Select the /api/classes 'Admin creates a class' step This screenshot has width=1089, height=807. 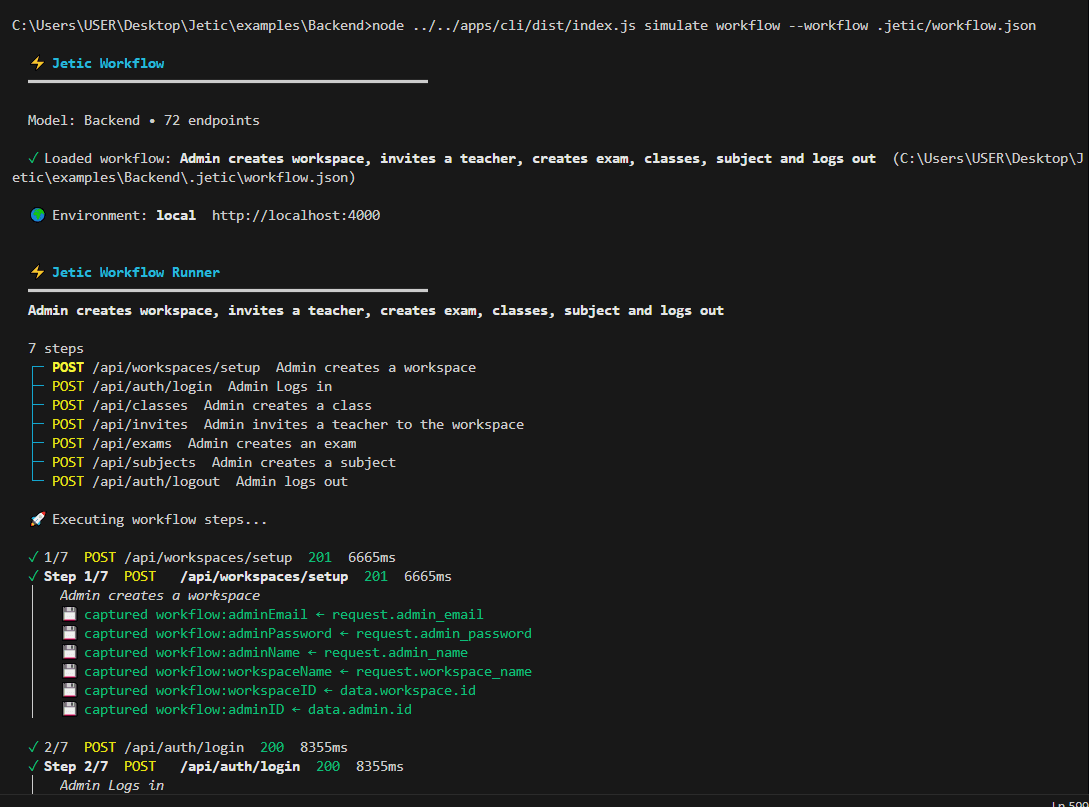coord(212,406)
